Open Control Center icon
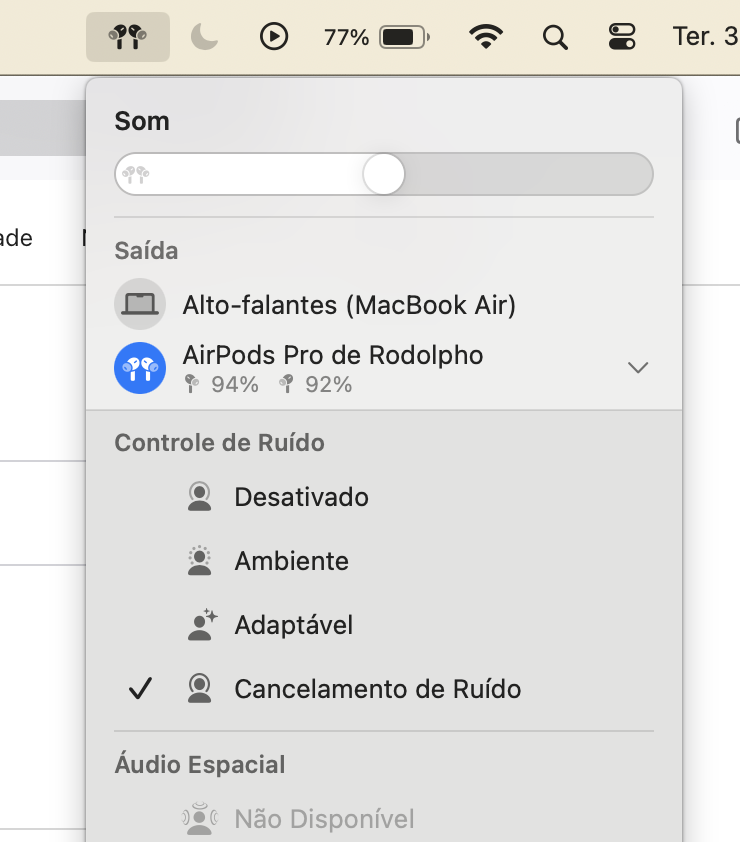Image resolution: width=740 pixels, height=842 pixels. 622,38
